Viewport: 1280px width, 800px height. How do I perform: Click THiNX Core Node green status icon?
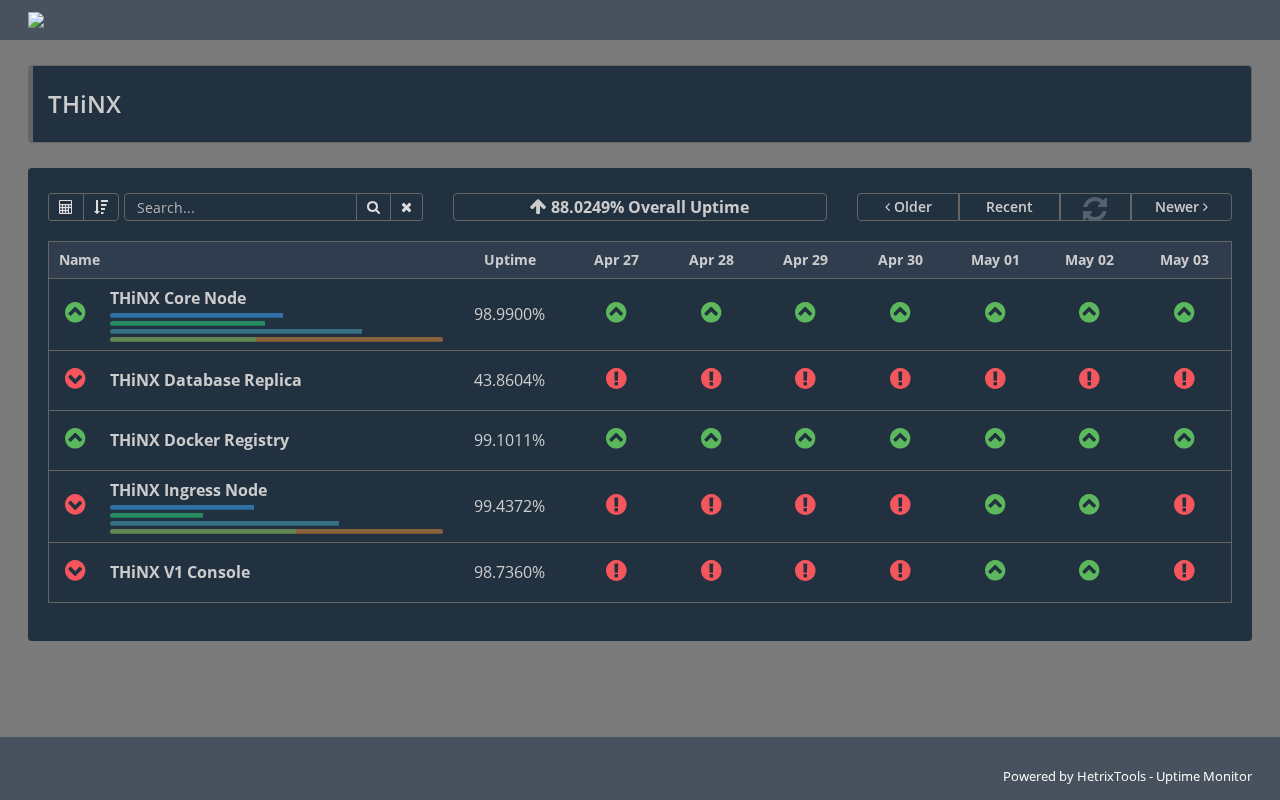click(75, 312)
